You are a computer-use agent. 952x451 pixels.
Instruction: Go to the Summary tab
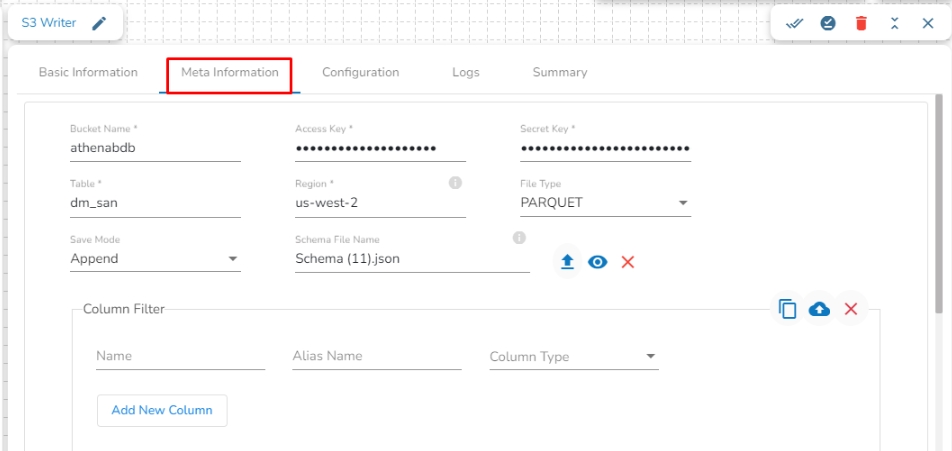tap(559, 73)
